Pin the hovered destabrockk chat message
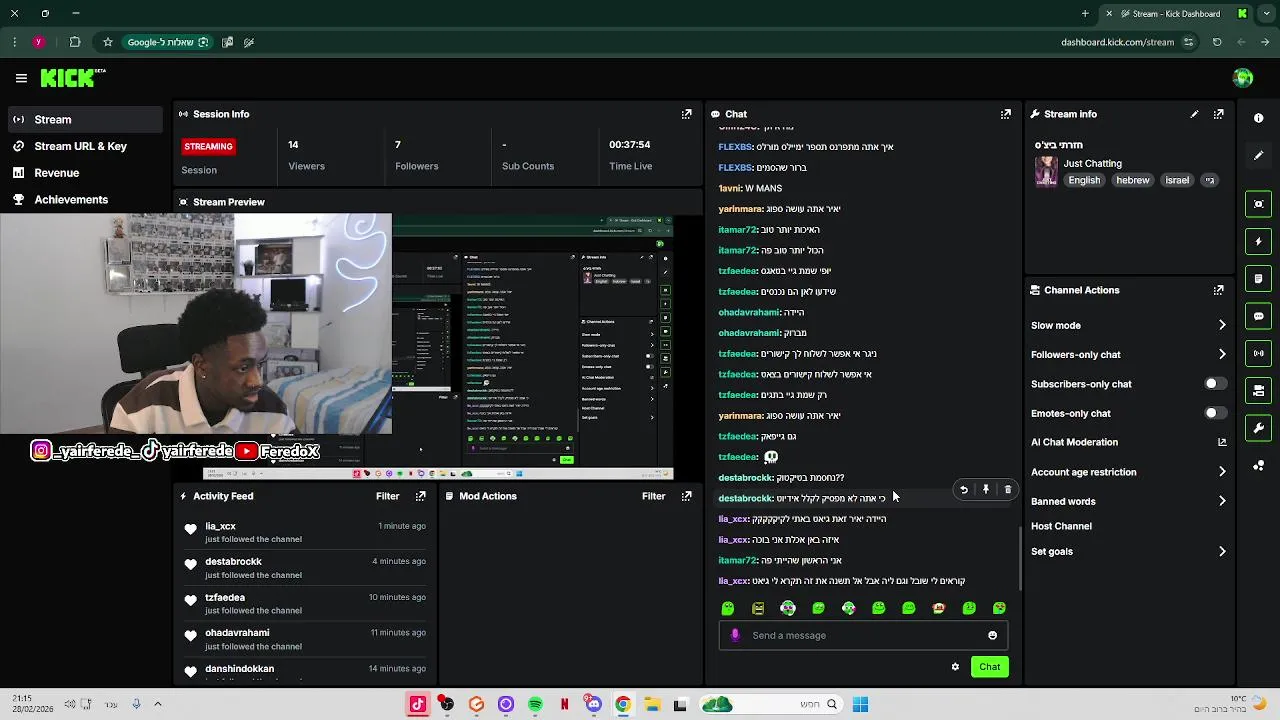The width and height of the screenshot is (1280, 720). [986, 490]
